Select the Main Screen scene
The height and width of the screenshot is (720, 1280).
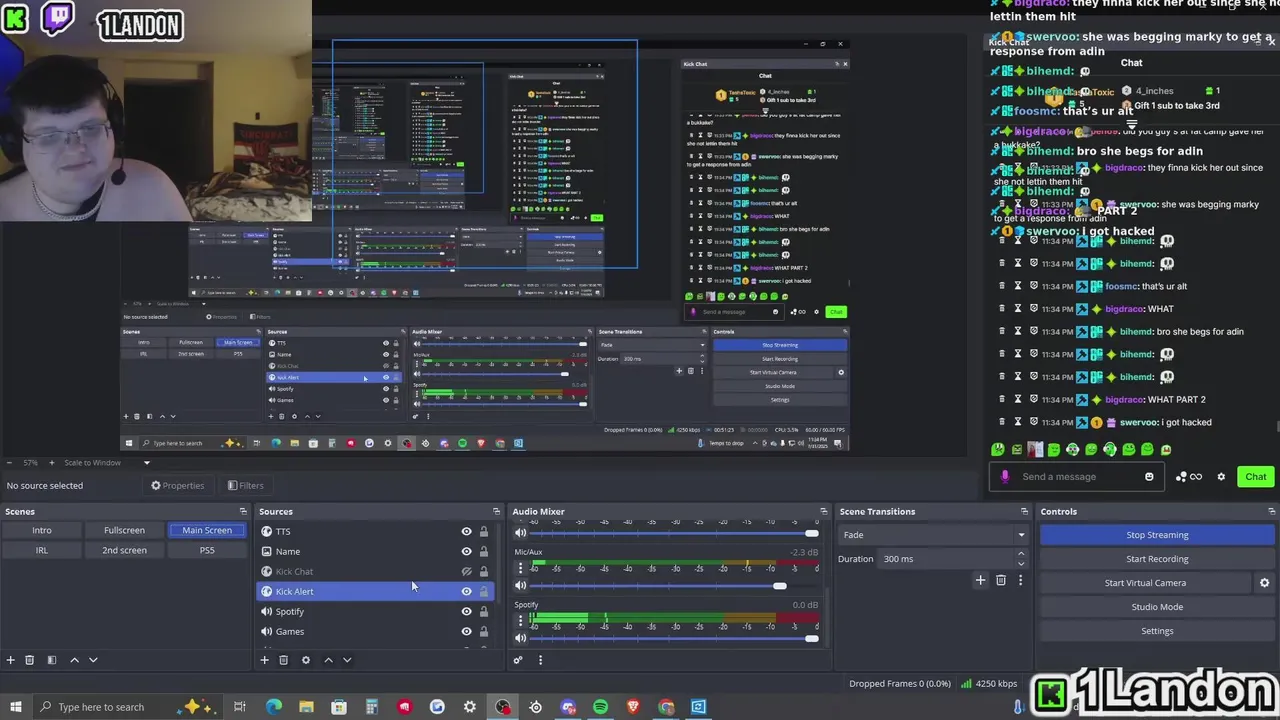coord(207,531)
